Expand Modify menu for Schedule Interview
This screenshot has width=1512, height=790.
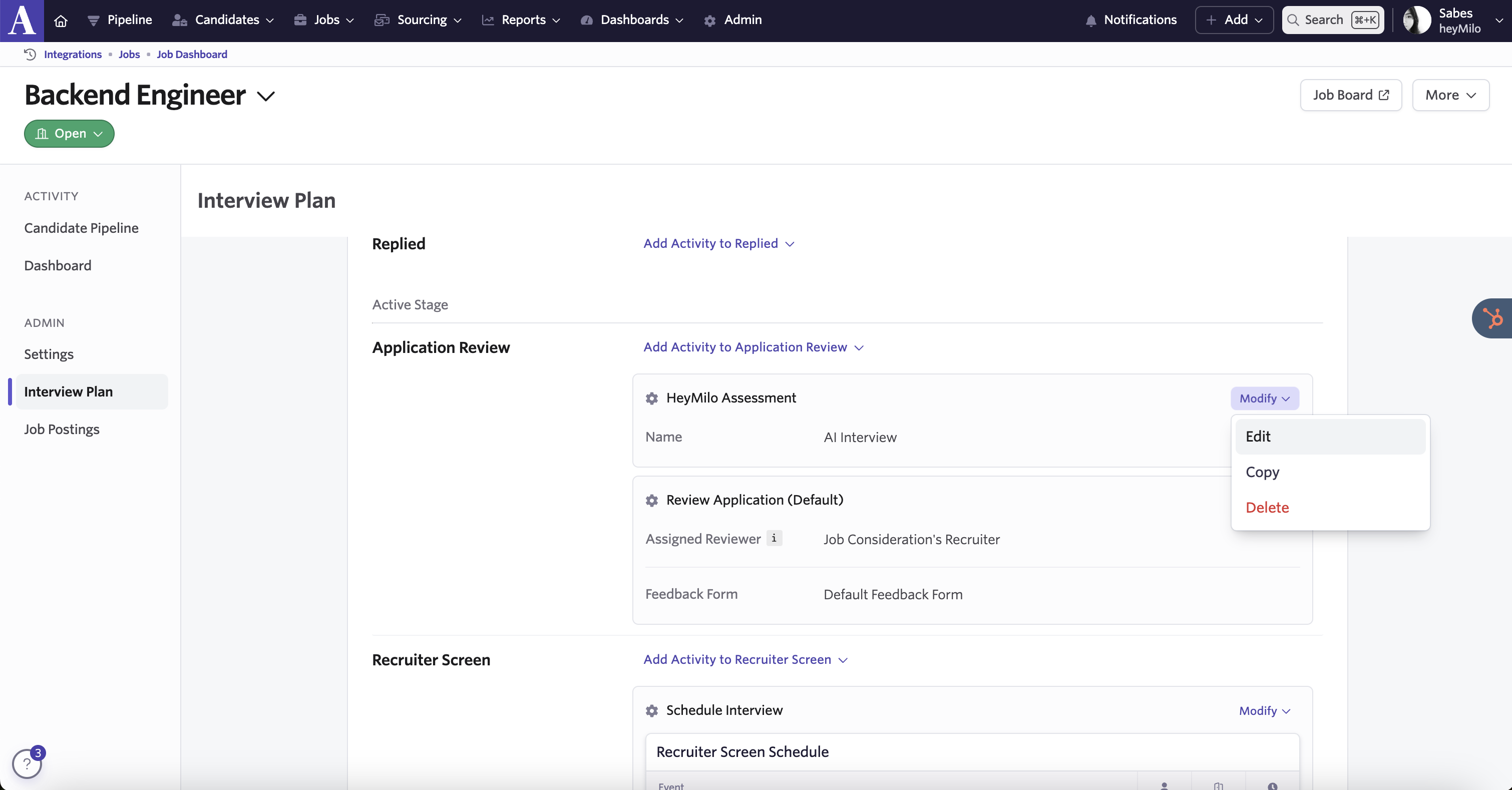tap(1264, 711)
